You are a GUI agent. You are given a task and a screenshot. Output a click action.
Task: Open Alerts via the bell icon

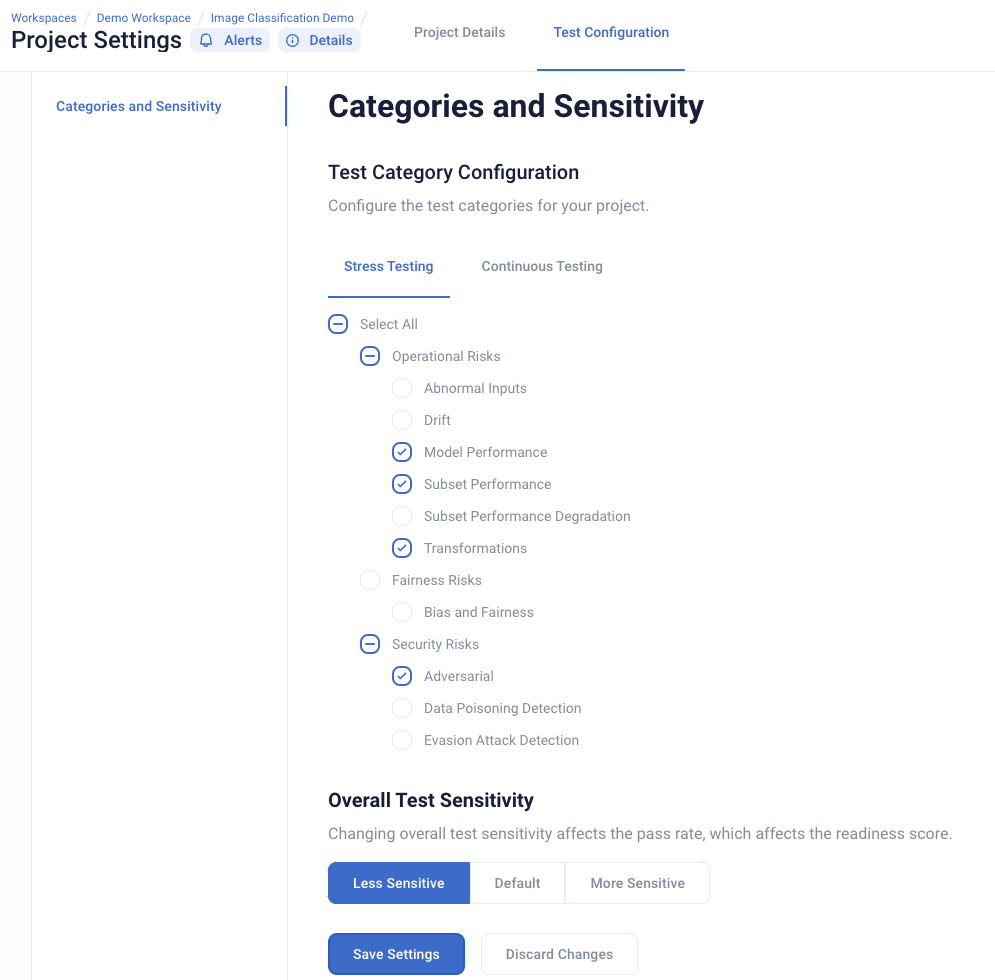(229, 40)
